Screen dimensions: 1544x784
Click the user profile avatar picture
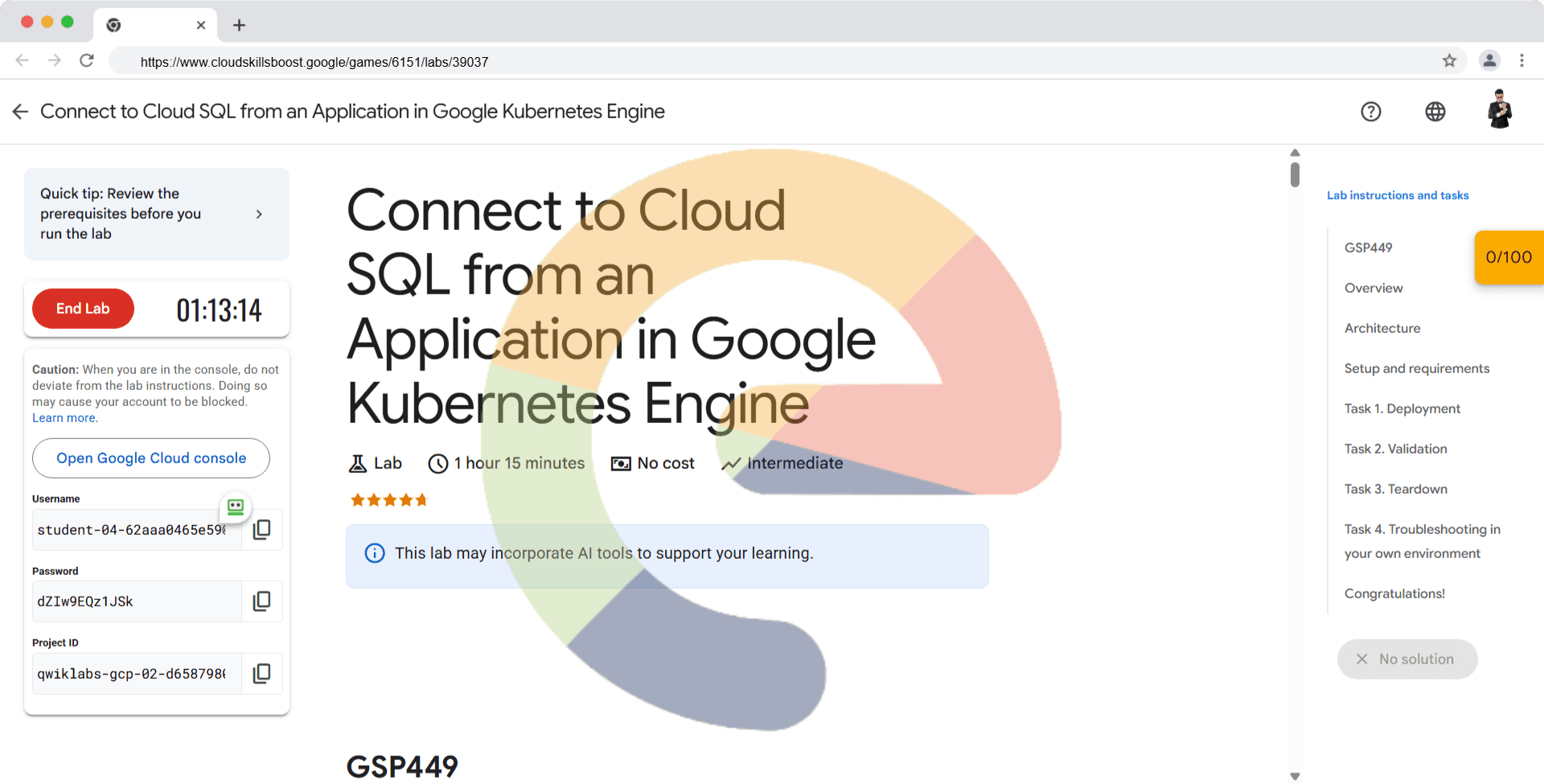point(1499,110)
